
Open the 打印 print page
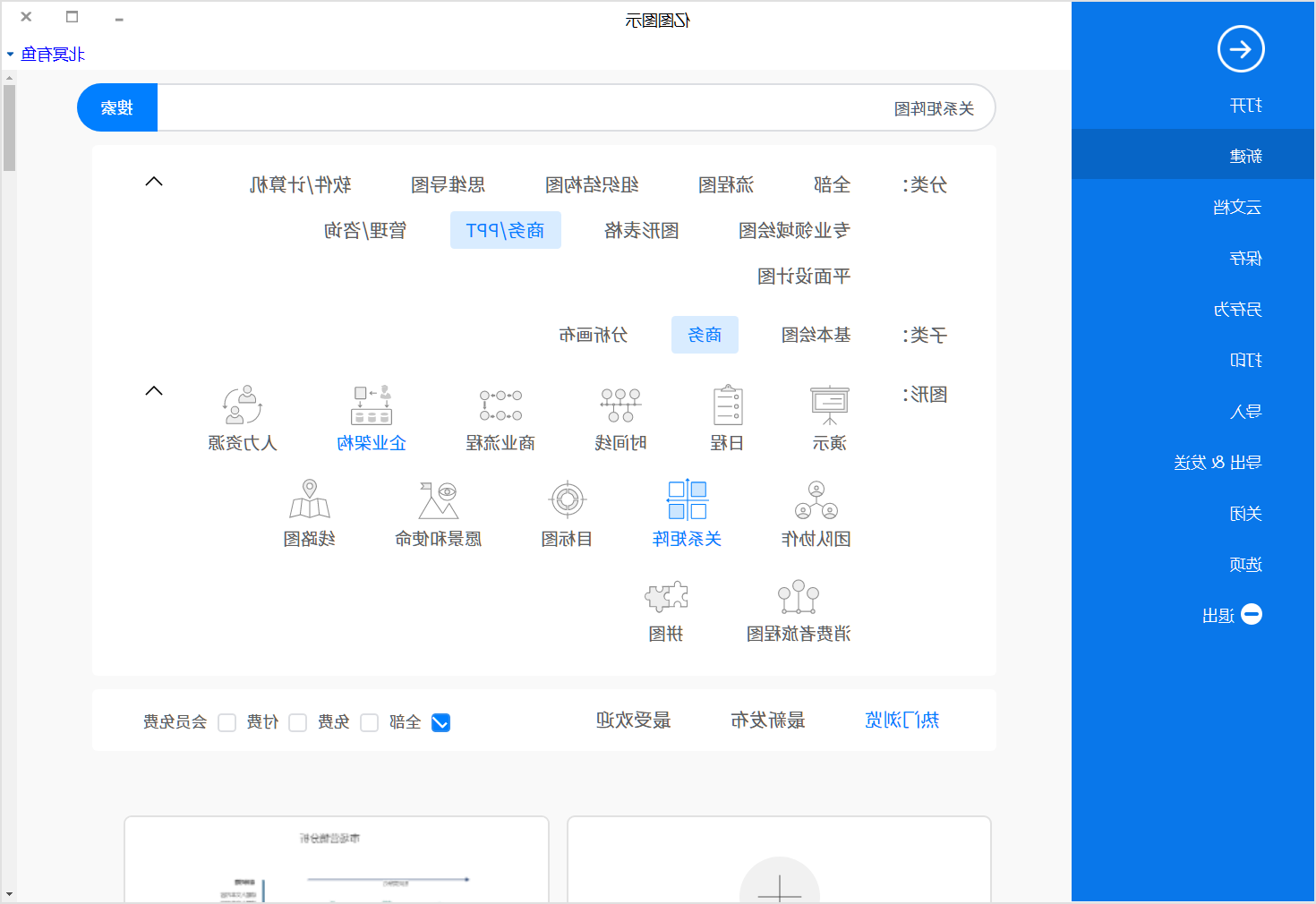[x=1246, y=361]
